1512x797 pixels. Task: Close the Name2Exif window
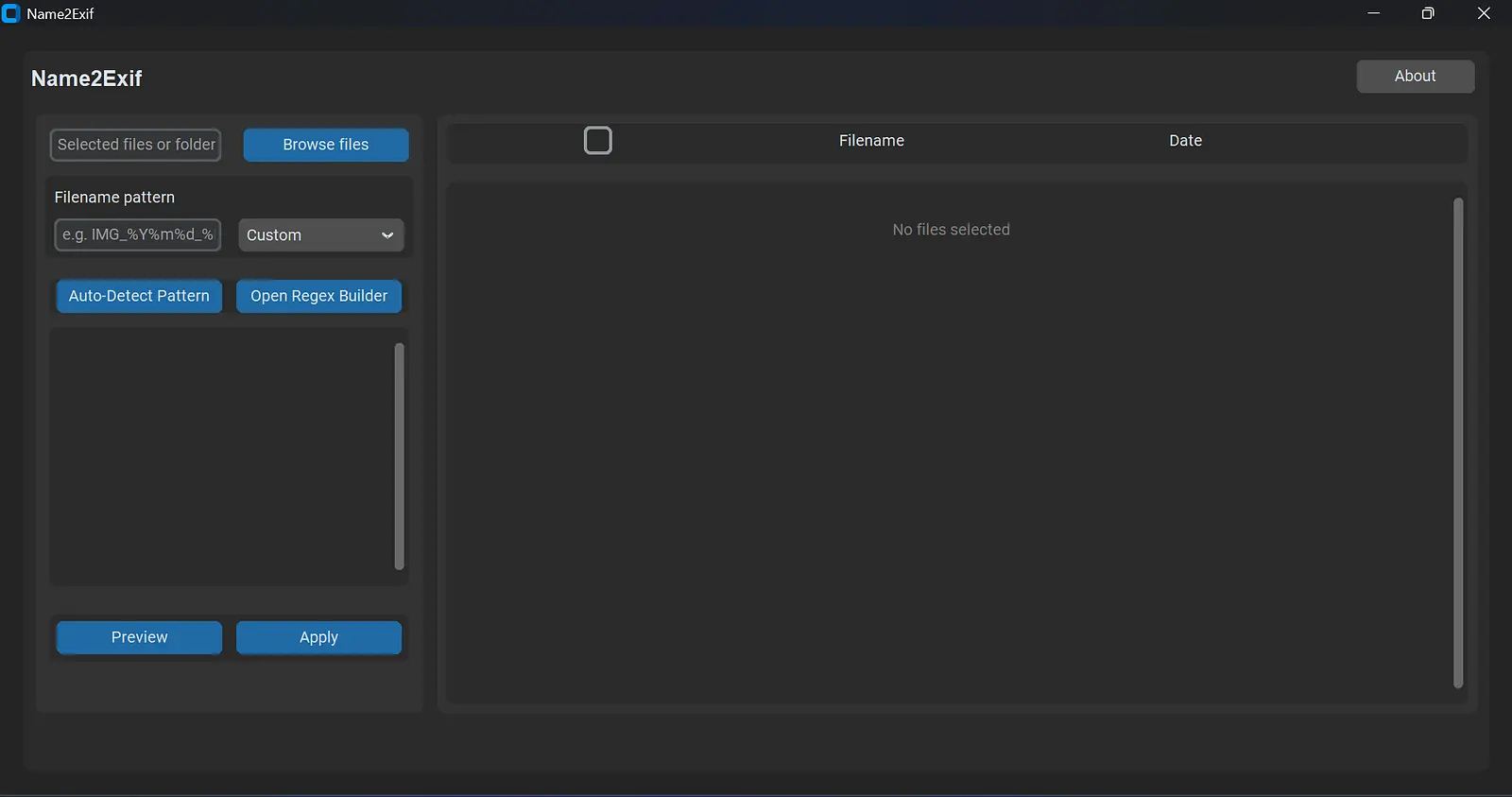click(1484, 14)
